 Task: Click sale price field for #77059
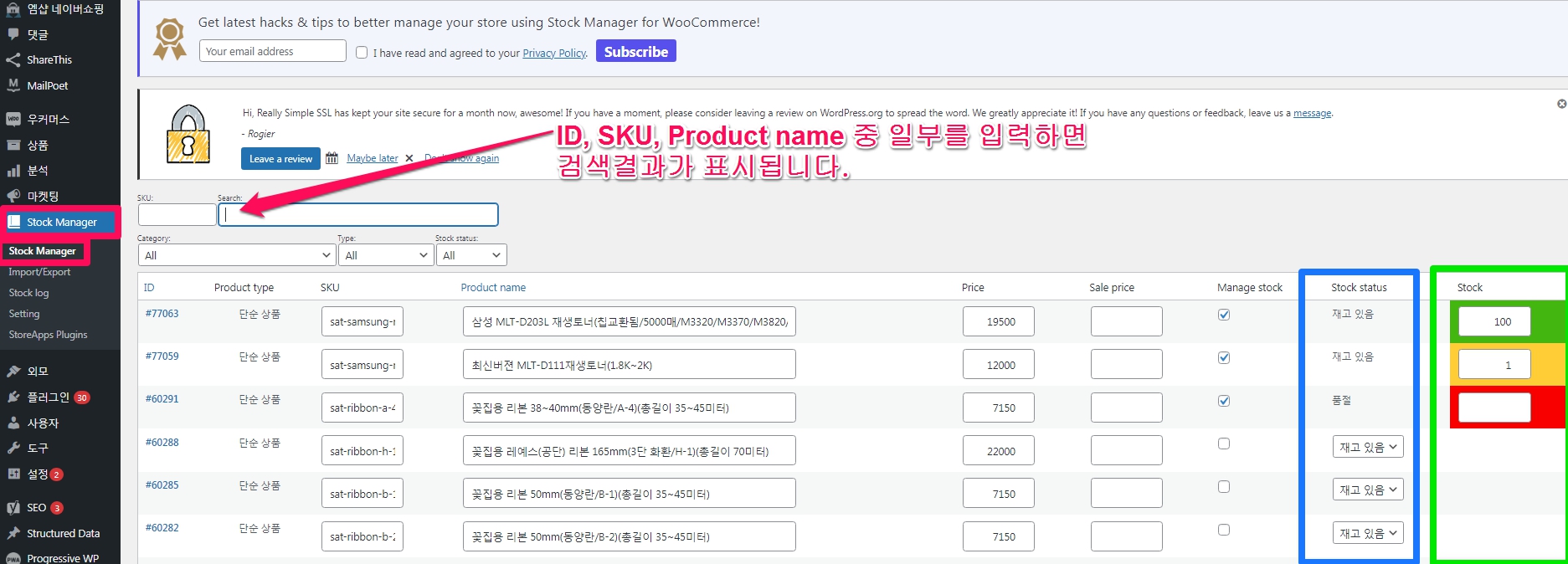1126,365
